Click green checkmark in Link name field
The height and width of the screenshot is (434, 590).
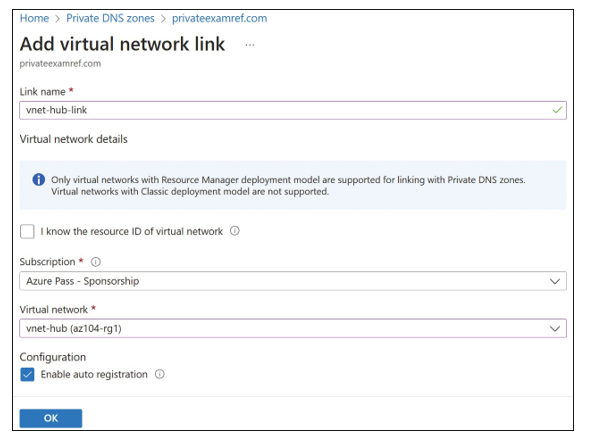point(557,110)
